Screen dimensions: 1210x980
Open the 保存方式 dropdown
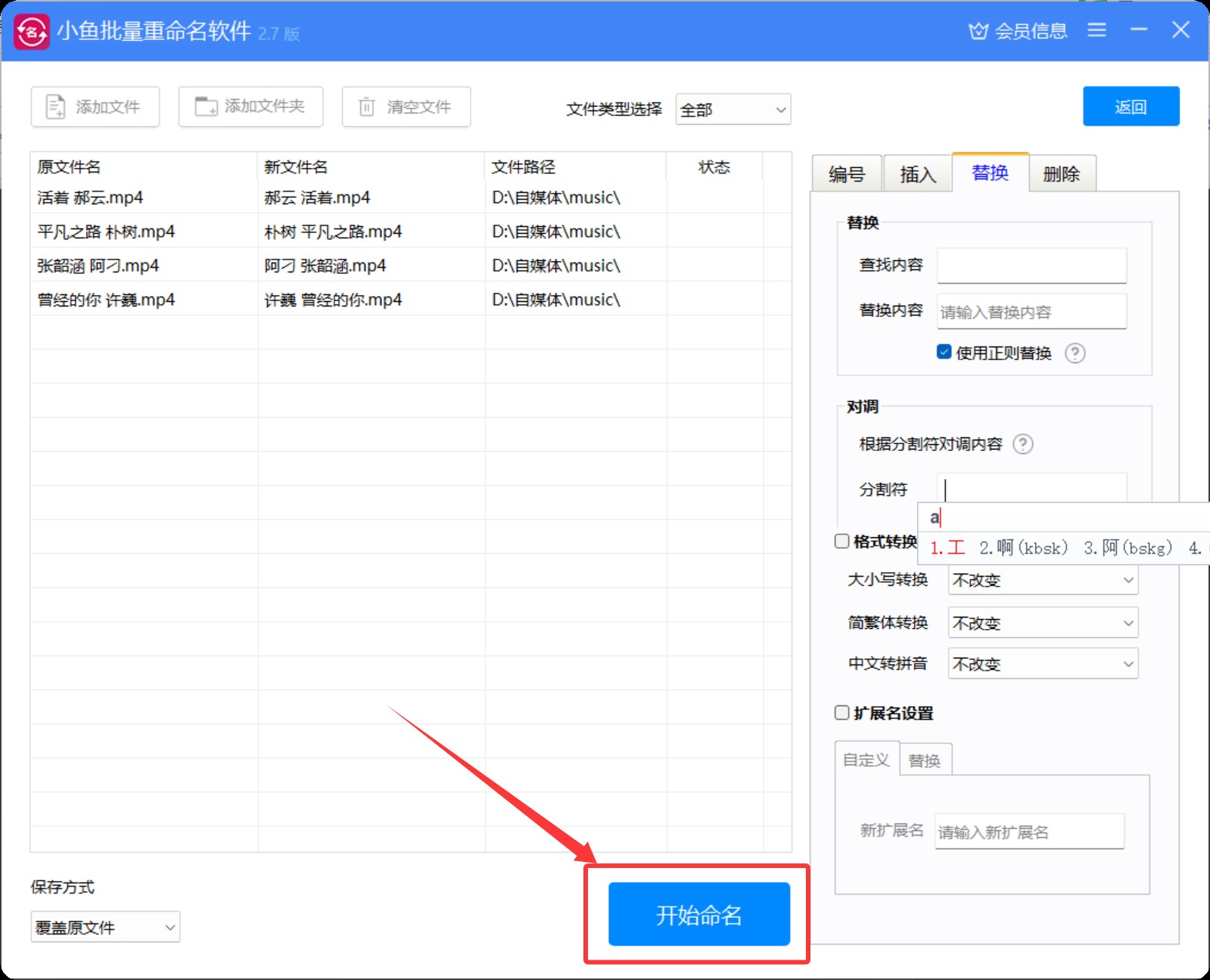[x=105, y=927]
